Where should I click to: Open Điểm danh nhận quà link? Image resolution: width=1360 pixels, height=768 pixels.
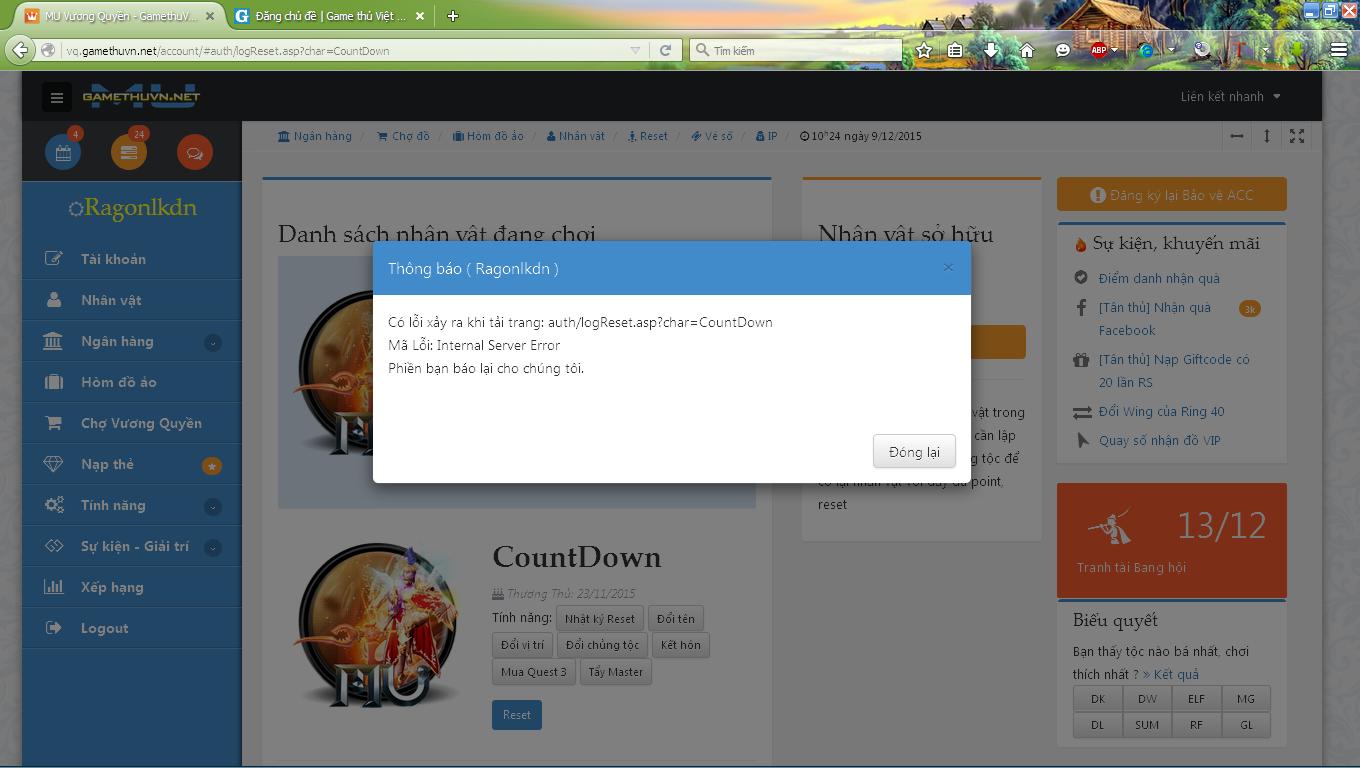tap(1159, 278)
